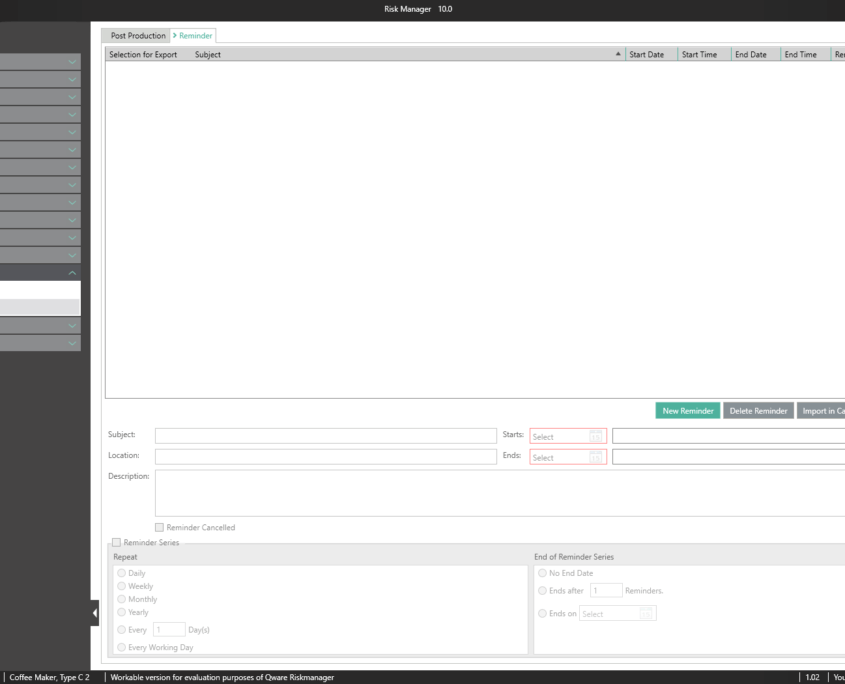Sort list by Start Date column header
This screenshot has height=684, width=845.
(x=647, y=55)
